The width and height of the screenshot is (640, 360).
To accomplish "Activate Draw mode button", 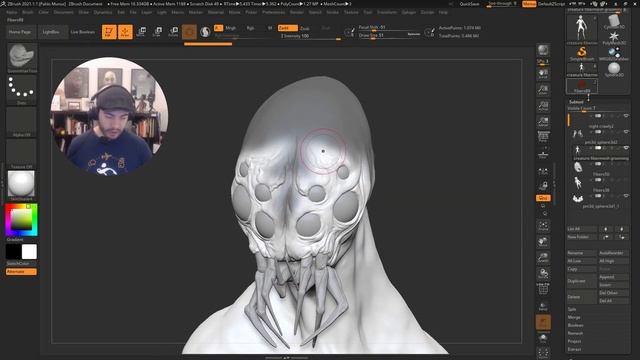I will (x=125, y=31).
